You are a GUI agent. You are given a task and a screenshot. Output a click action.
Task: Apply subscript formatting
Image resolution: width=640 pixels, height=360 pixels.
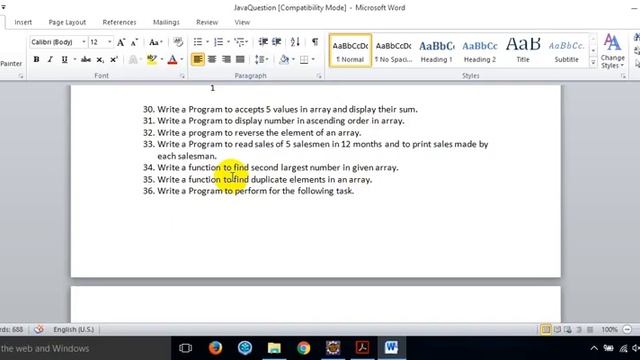(x=100, y=60)
